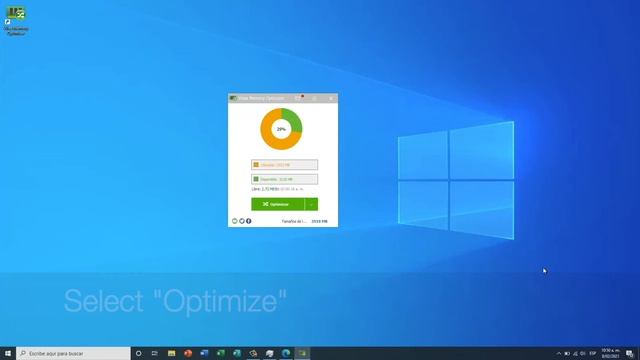Open the menu icon in the app title bar
Viewport: 640px width, 360px height.
point(314,98)
